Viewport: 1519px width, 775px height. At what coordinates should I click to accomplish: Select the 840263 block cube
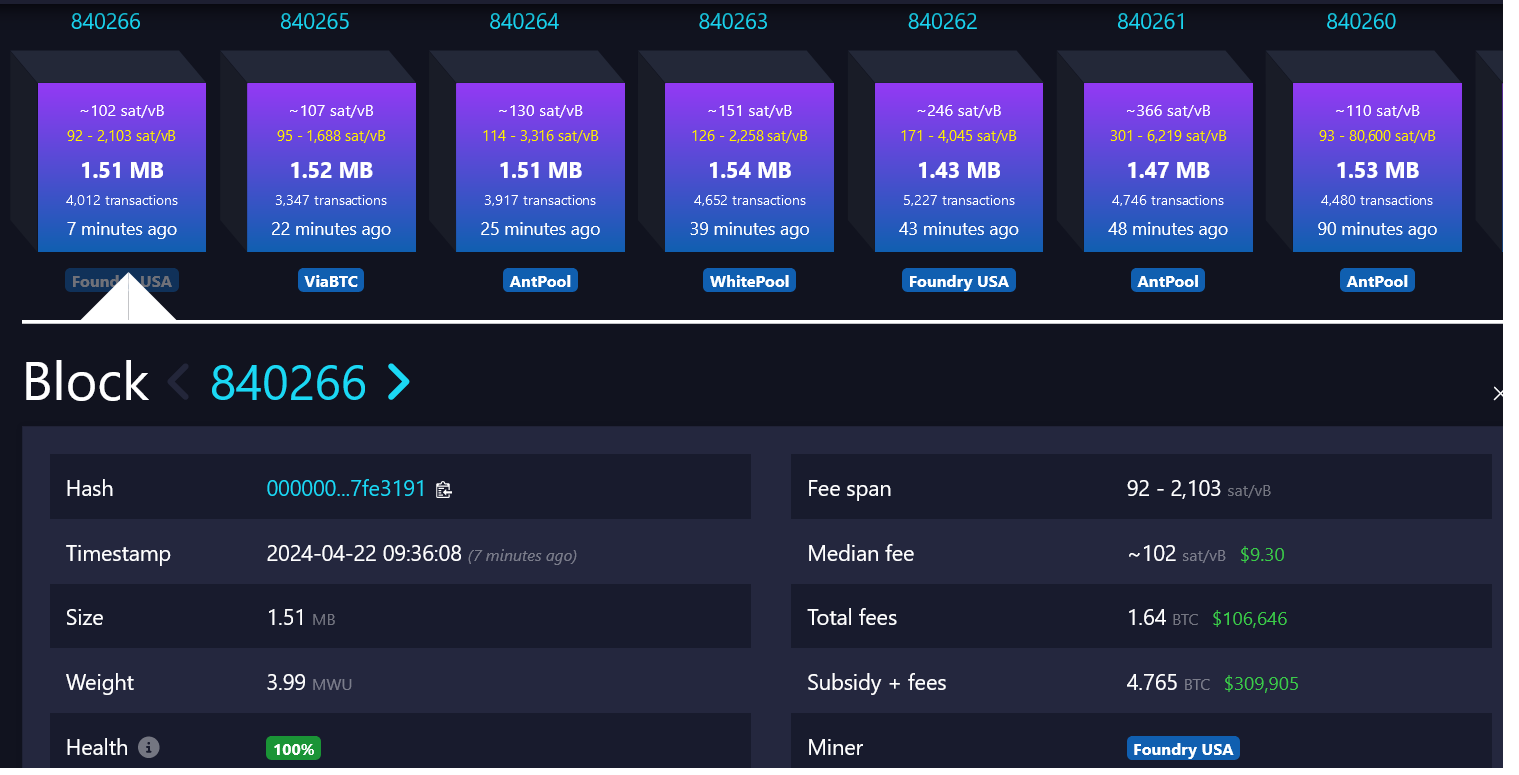coord(749,168)
